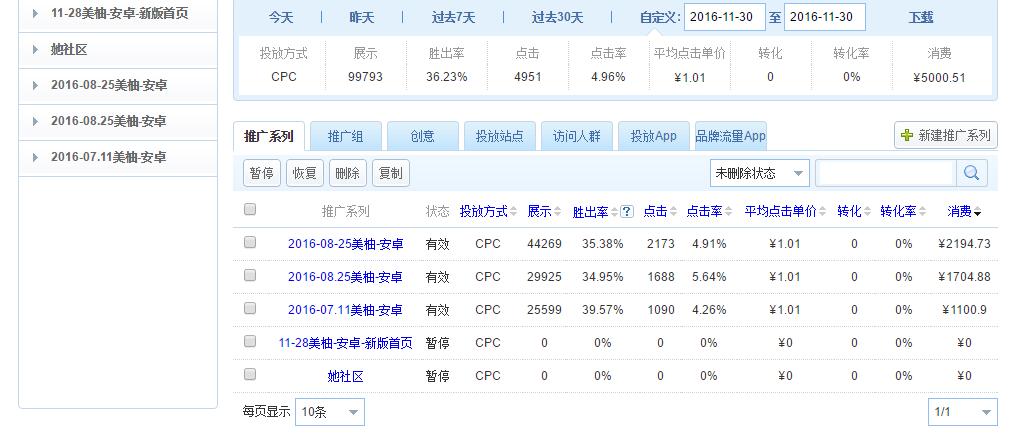Select the 昨天 date range

coord(362,17)
